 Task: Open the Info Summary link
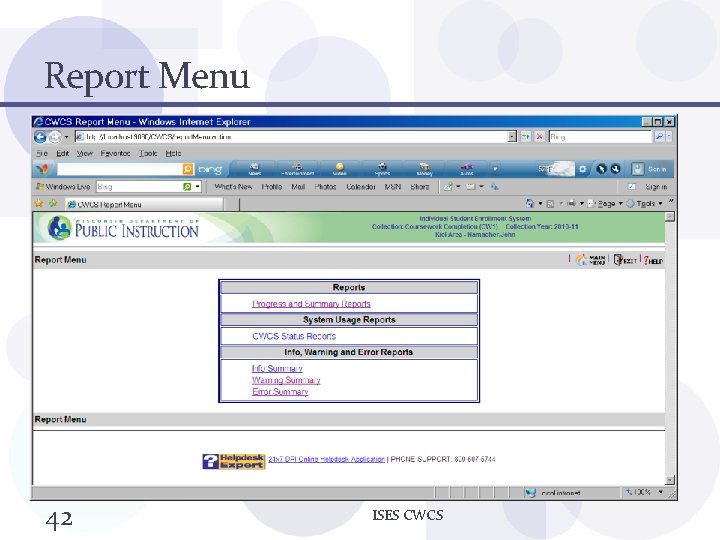[277, 368]
